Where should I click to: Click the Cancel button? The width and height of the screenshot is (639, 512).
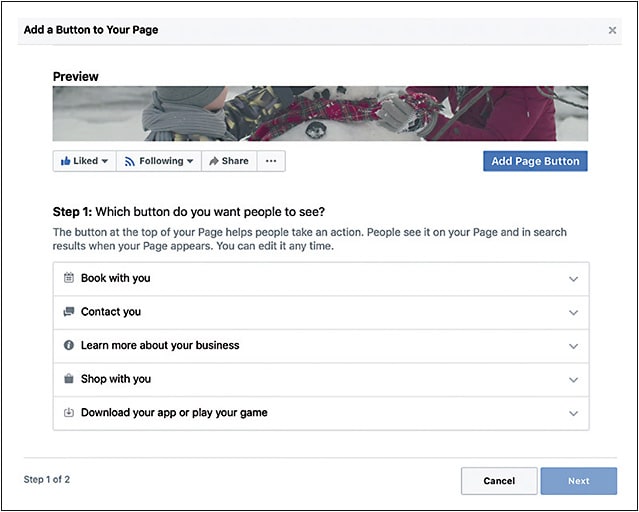pyautogui.click(x=499, y=481)
